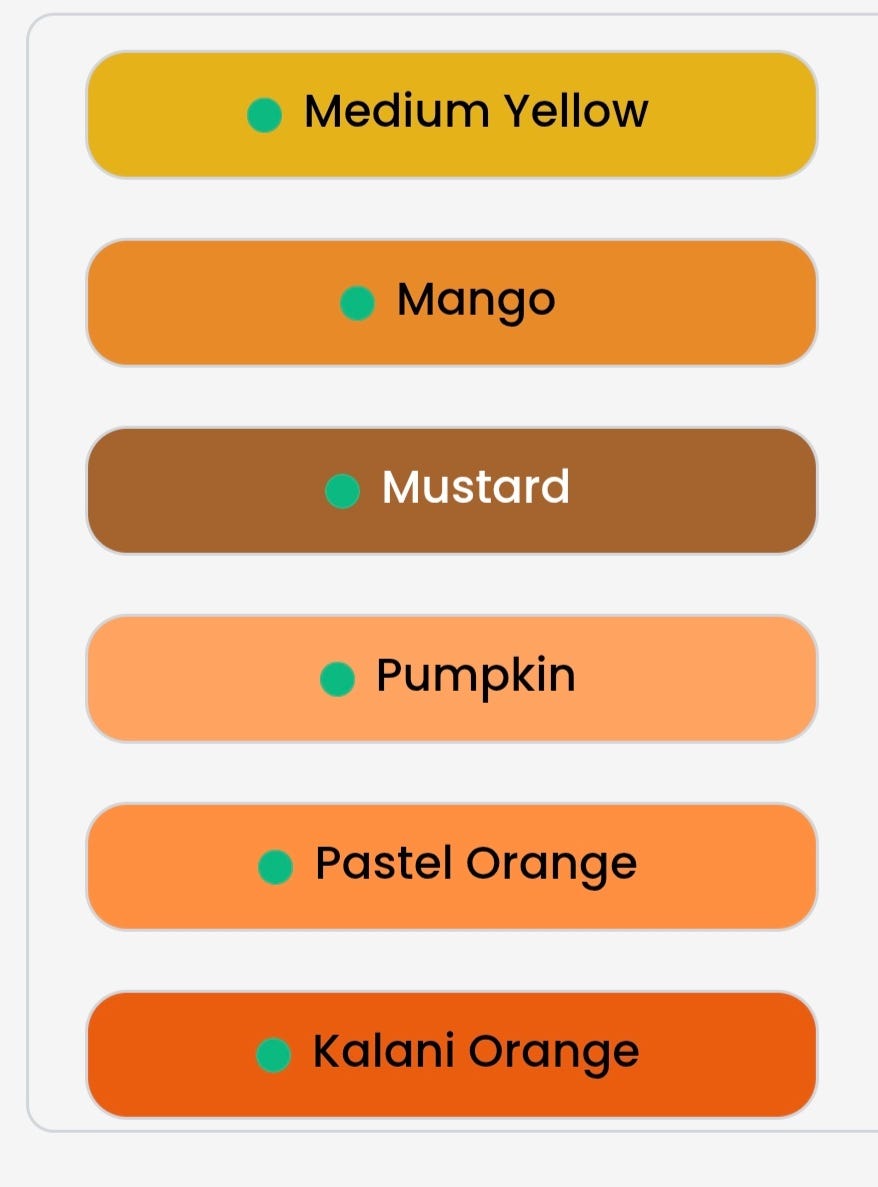This screenshot has height=1187, width=878.
Task: Click the green dot next to Pastel Orange
Action: coord(275,867)
